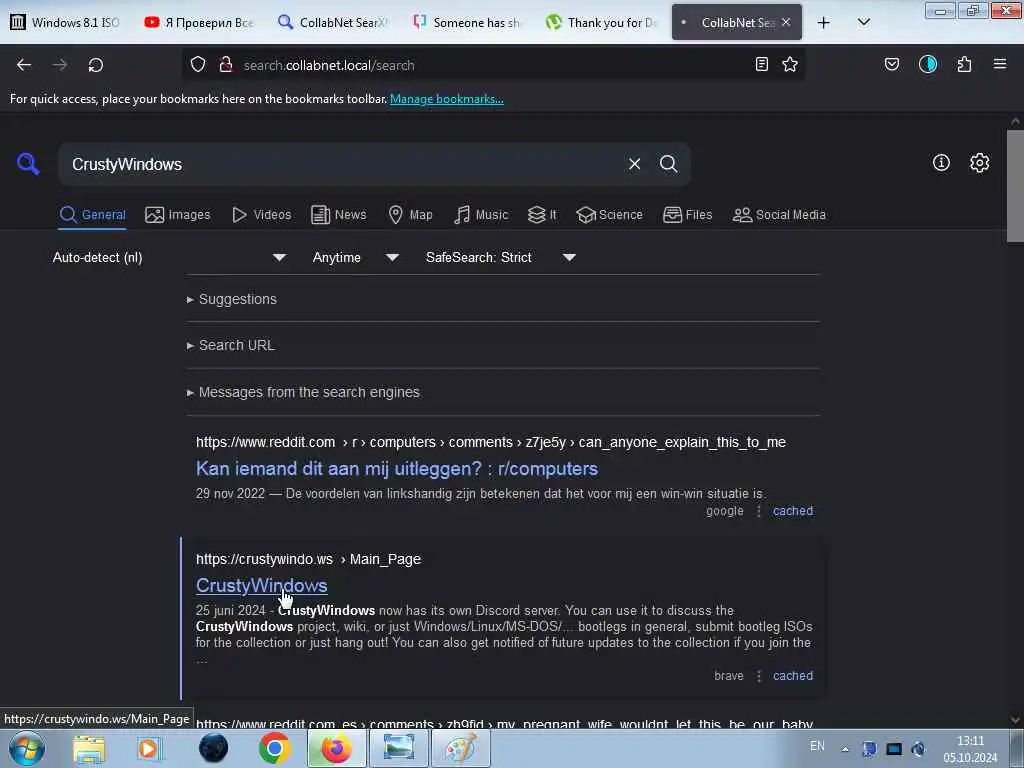Open the Windows Start menu
The image size is (1024, 768).
[27, 748]
